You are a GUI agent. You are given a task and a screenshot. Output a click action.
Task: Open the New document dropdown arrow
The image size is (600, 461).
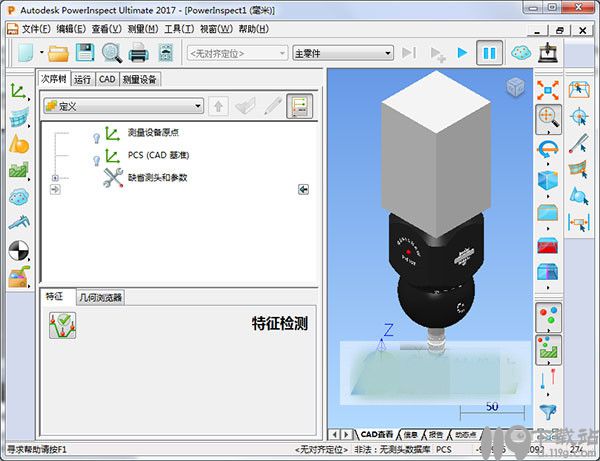point(41,53)
